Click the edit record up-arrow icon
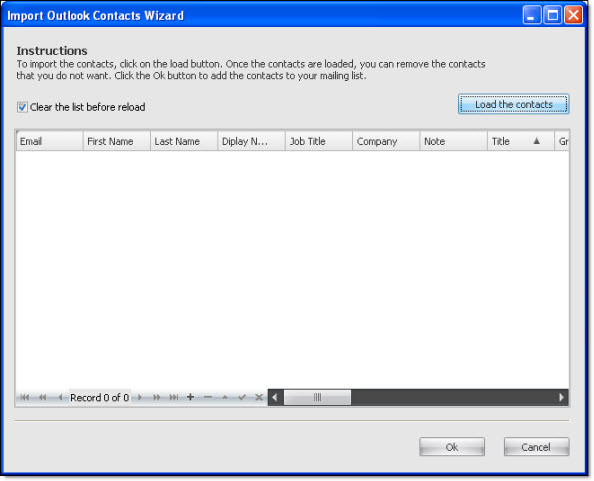The width and height of the screenshot is (594, 481). pyautogui.click(x=225, y=397)
